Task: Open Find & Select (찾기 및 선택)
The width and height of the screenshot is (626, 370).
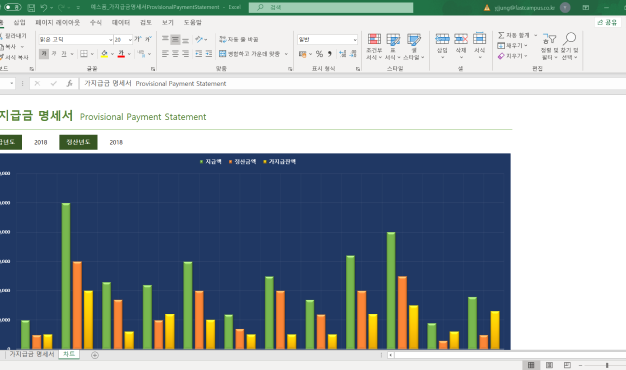Action: (x=569, y=46)
